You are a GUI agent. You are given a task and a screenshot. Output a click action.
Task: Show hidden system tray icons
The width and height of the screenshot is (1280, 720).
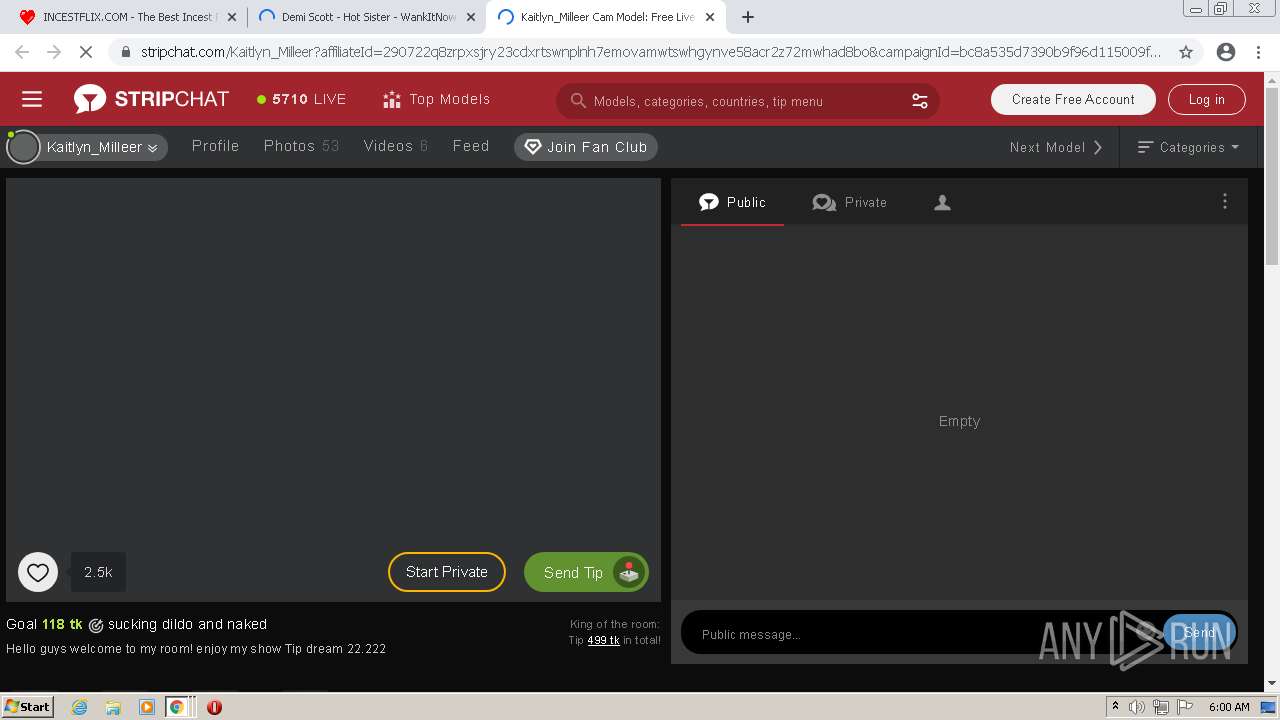pyautogui.click(x=1115, y=706)
